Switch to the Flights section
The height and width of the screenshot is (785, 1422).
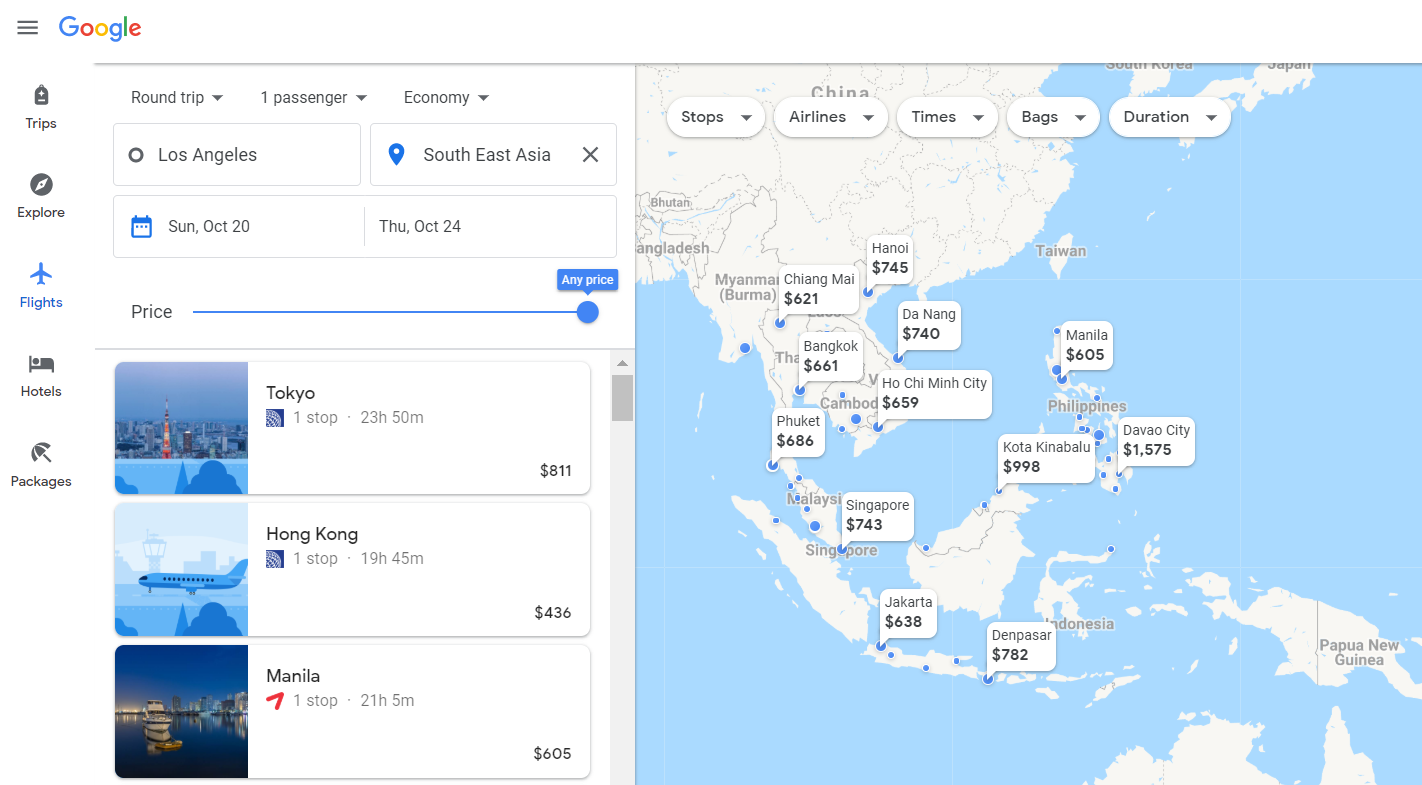pos(41,285)
